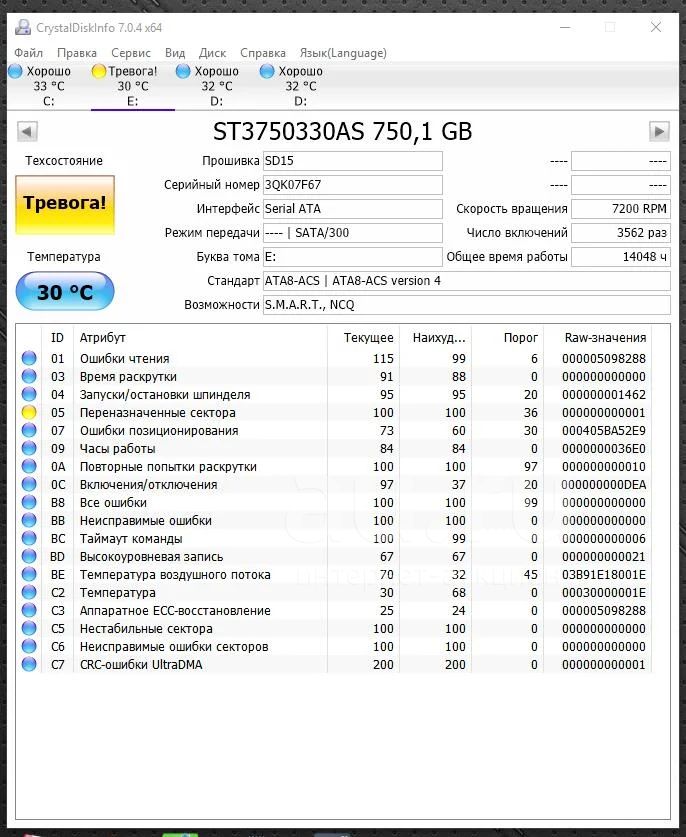Click the blue icon next to Часы работы
Viewport: 686px width, 837px height.
(29, 449)
